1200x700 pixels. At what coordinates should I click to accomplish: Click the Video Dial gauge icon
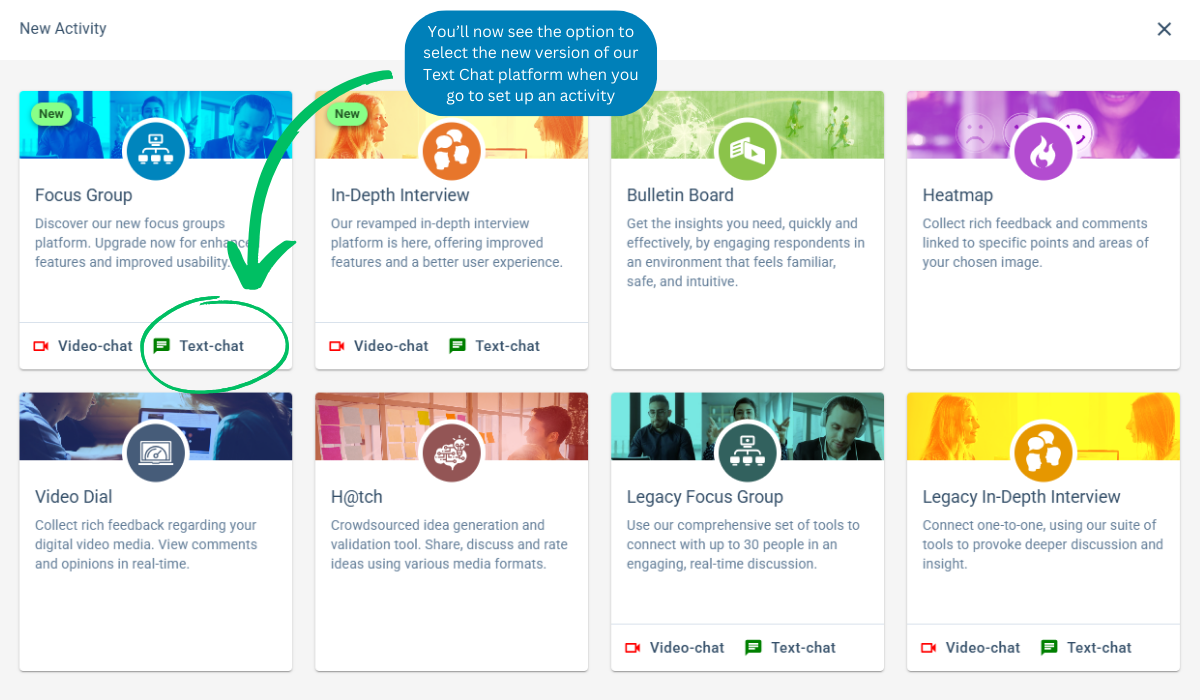pyautogui.click(x=155, y=452)
